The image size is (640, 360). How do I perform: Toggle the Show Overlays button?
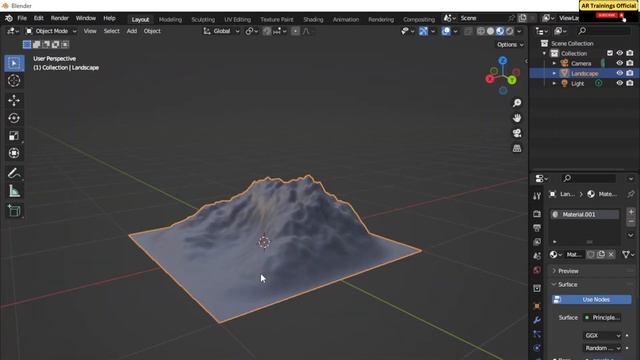446,31
